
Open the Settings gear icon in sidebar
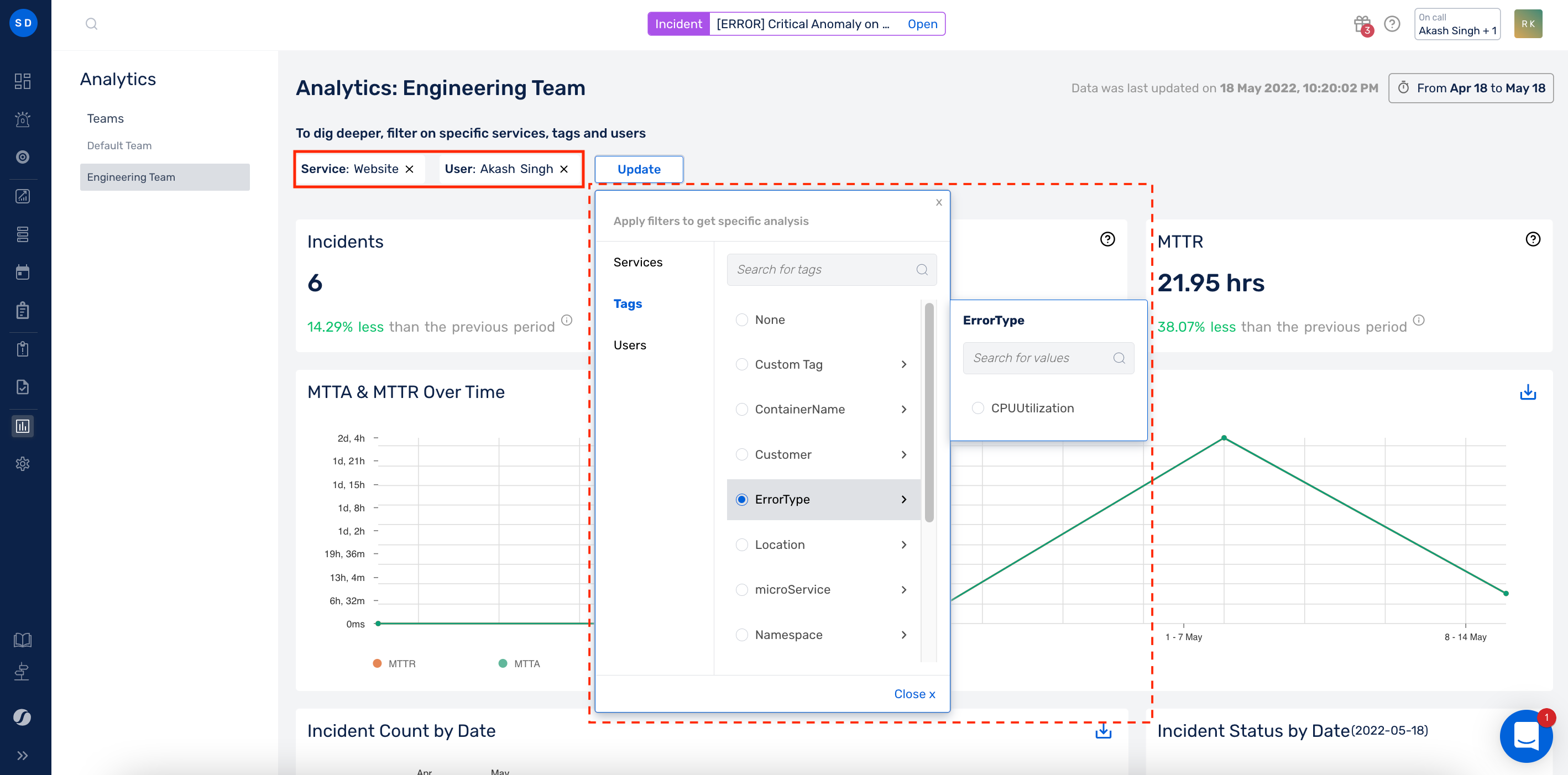tap(23, 464)
